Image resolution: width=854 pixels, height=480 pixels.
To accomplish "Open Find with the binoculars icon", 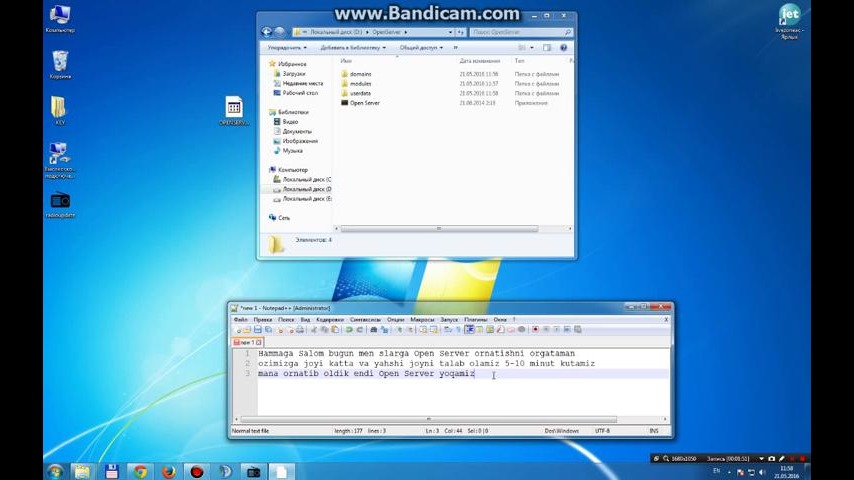I will coord(373,330).
